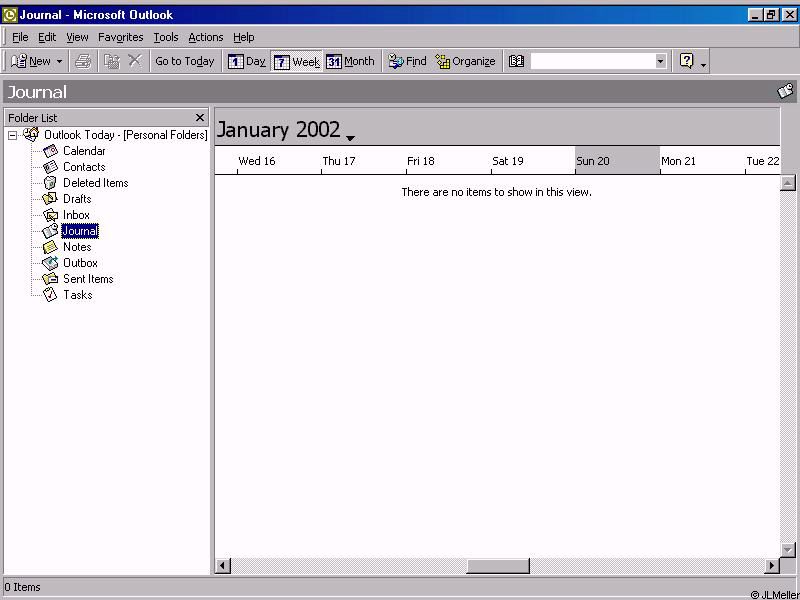Select the Deleted Items folder label
Image resolution: width=800 pixels, height=600 pixels.
pos(95,183)
